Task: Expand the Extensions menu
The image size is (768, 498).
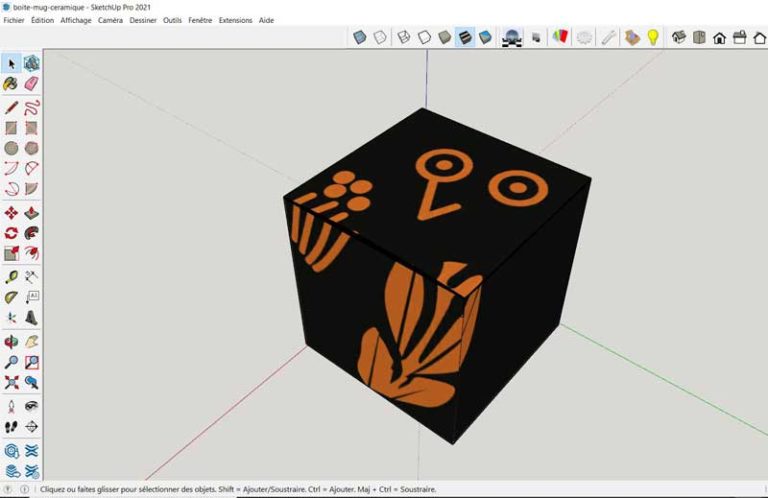Action: (235, 20)
